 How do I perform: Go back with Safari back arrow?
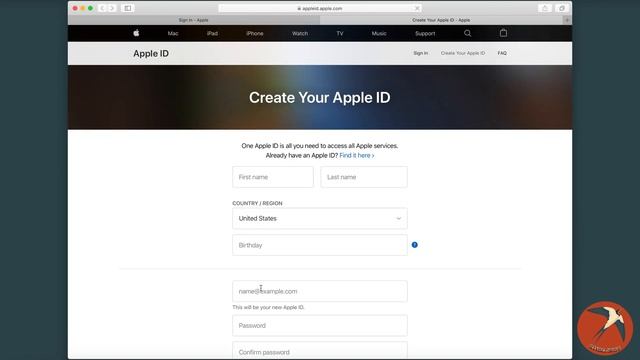(x=102, y=8)
